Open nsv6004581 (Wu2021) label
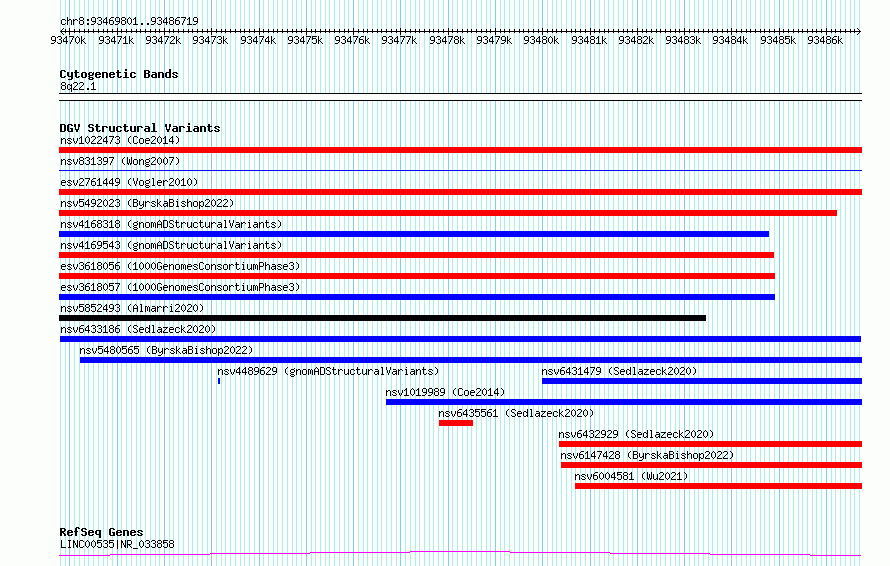 click(631, 476)
